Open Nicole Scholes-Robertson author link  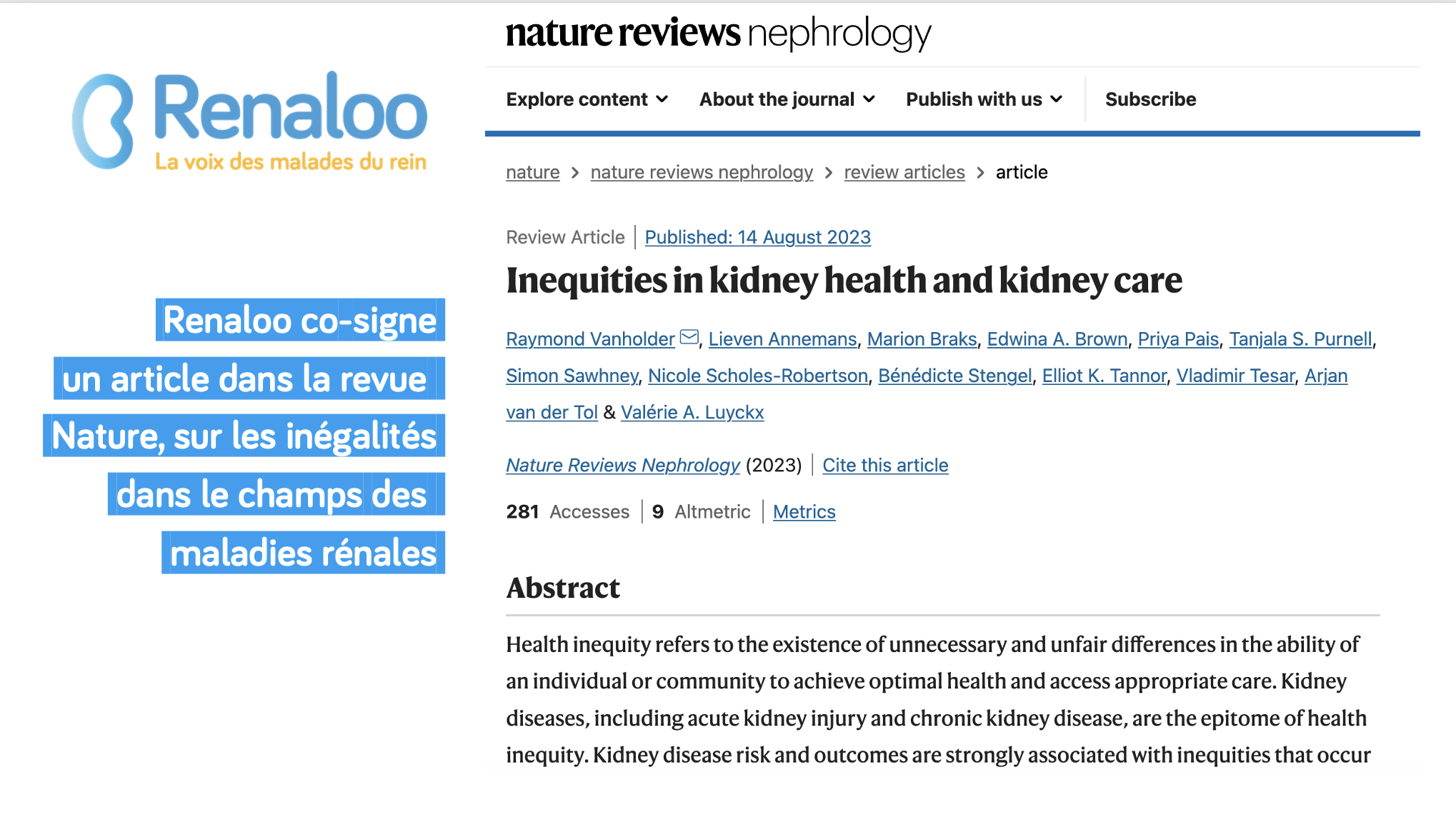tap(758, 376)
